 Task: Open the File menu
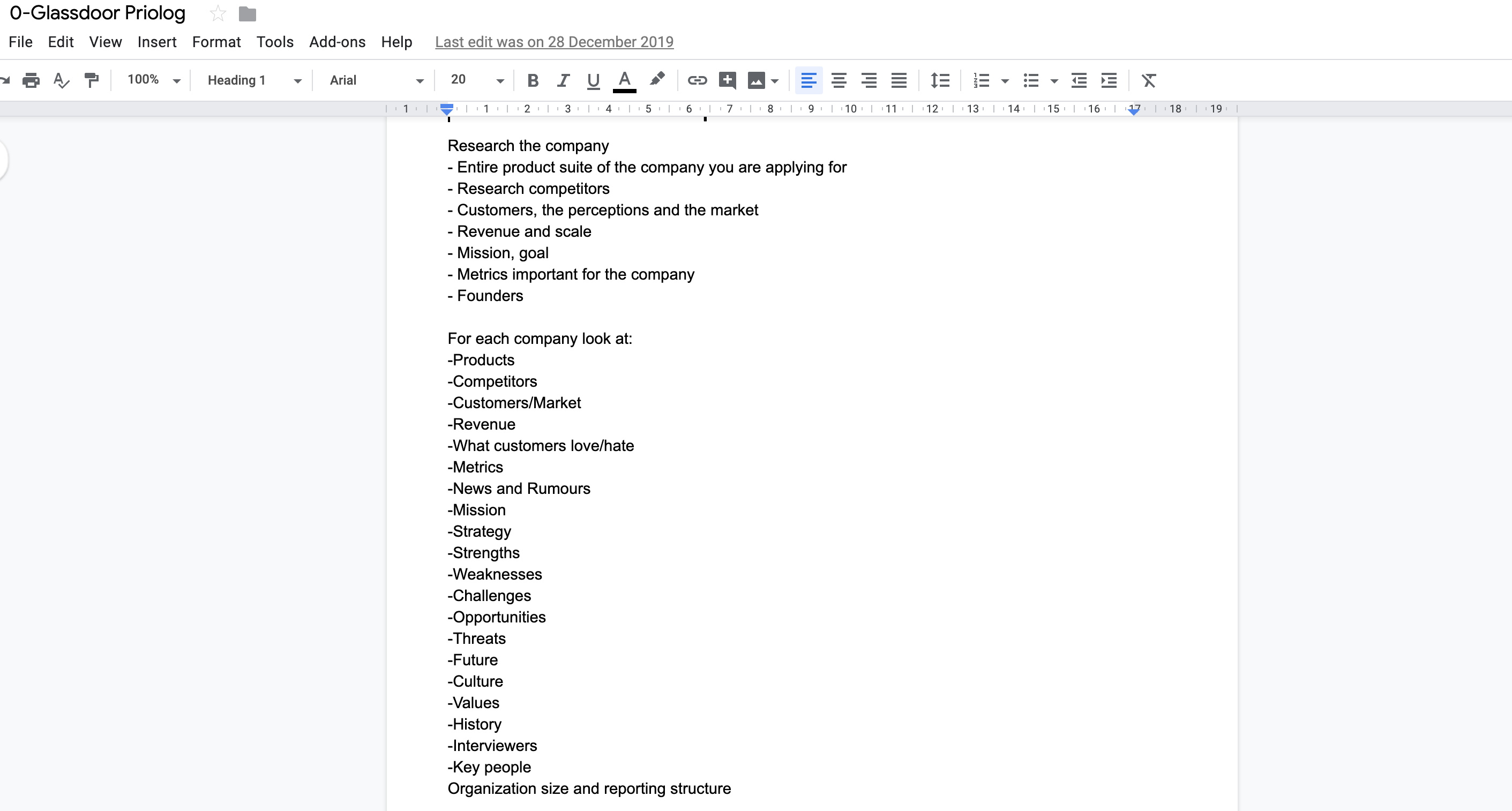click(20, 42)
